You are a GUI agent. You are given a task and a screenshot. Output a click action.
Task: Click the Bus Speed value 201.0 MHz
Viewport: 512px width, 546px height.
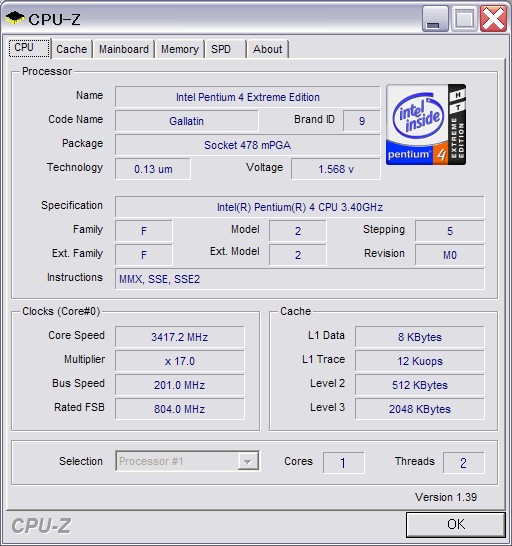tap(180, 385)
